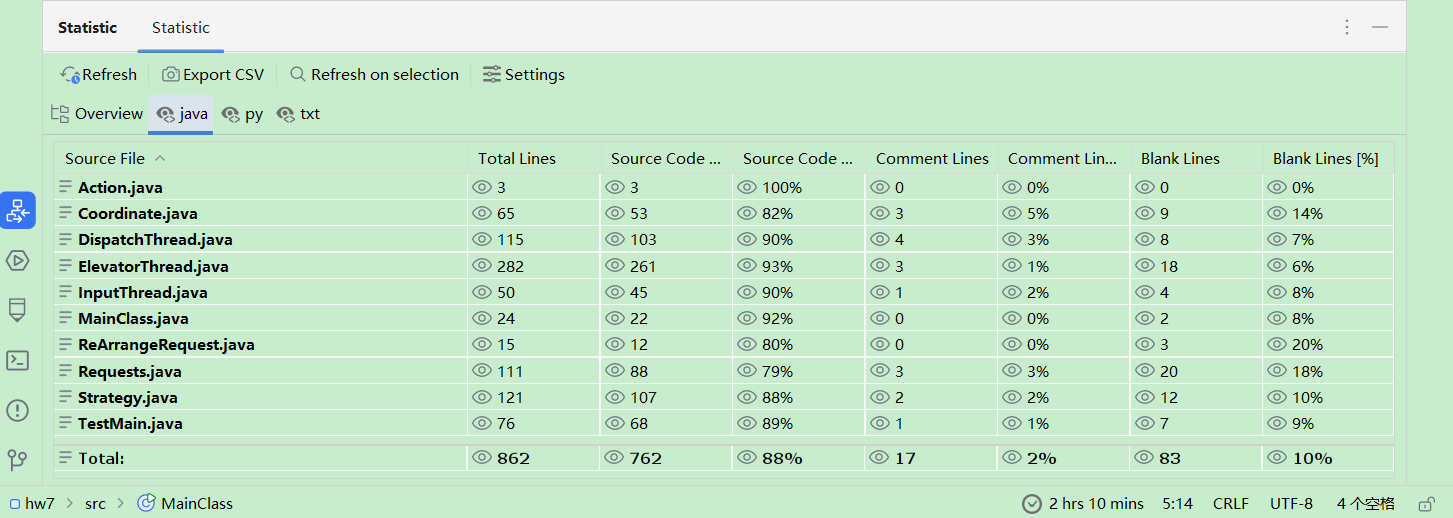The height and width of the screenshot is (518, 1453).
Task: Click the time tracking clock icon
Action: pyautogui.click(x=1032, y=503)
